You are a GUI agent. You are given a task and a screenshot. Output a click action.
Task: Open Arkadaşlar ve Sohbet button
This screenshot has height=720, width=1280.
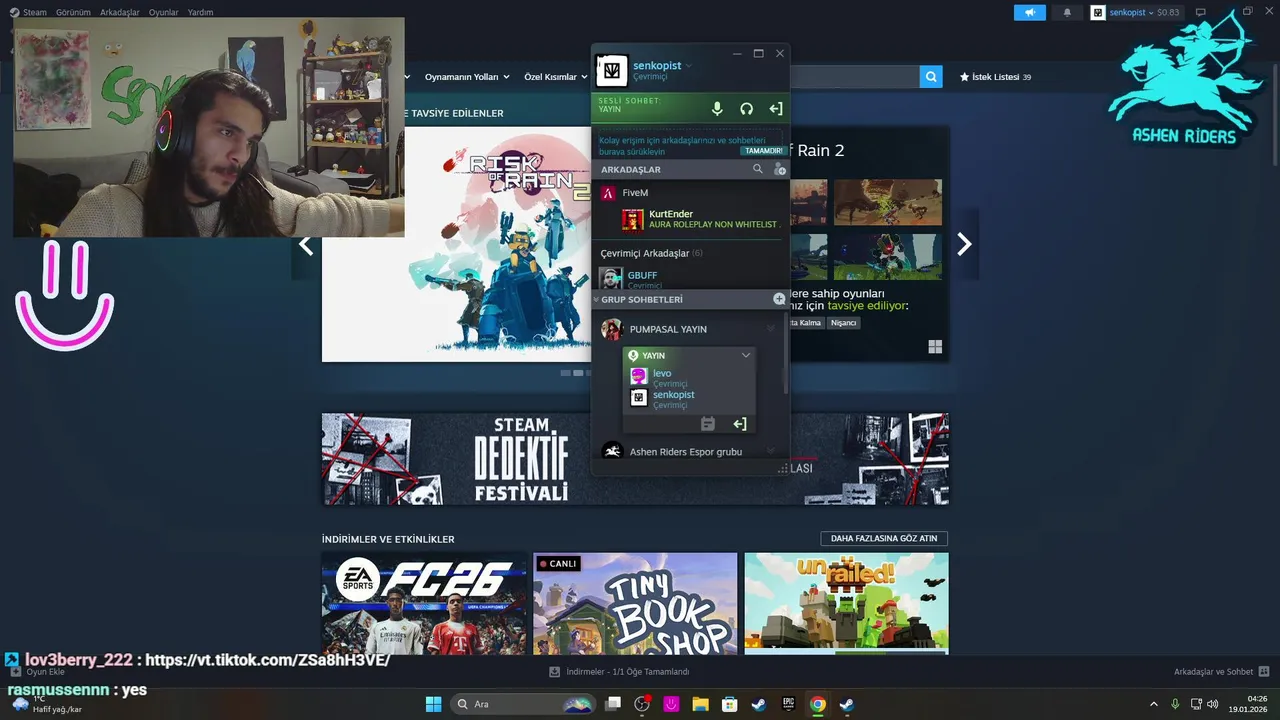pos(1221,672)
